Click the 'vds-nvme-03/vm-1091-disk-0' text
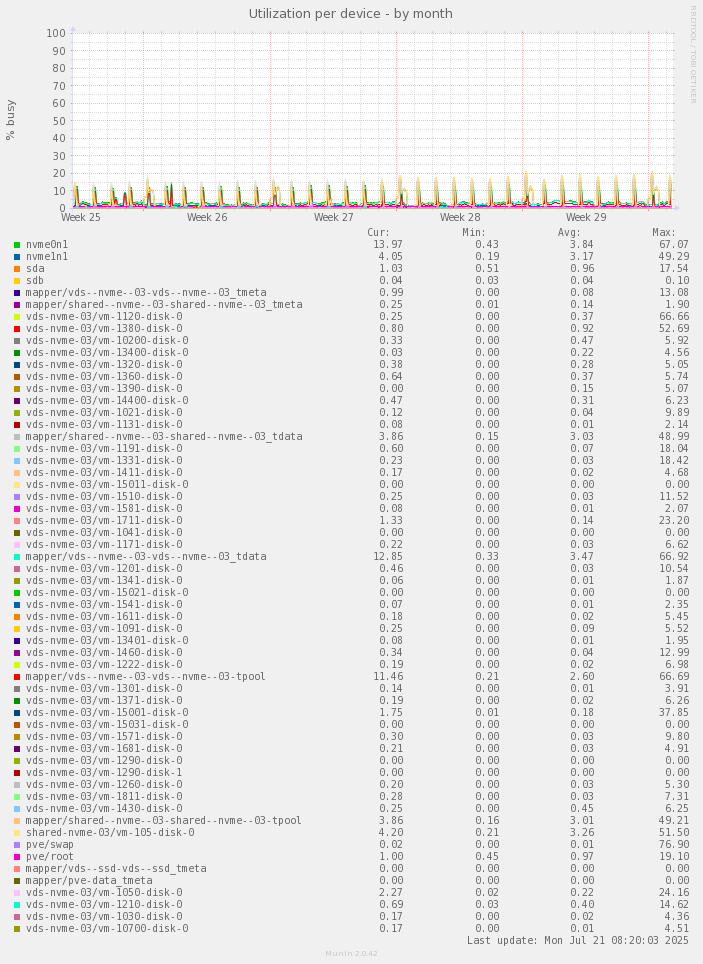 coord(104,628)
